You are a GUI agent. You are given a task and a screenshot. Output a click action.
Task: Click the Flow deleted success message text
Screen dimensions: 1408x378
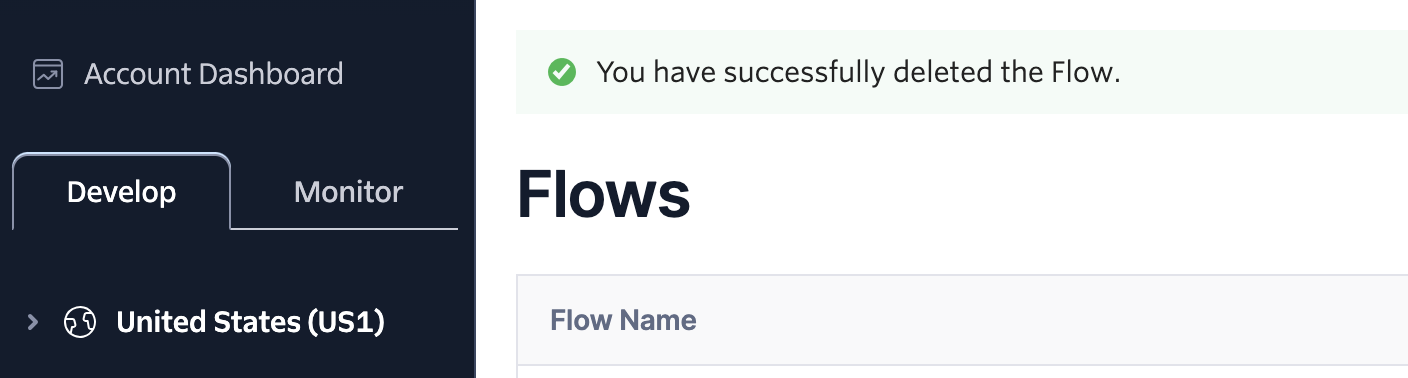click(859, 72)
